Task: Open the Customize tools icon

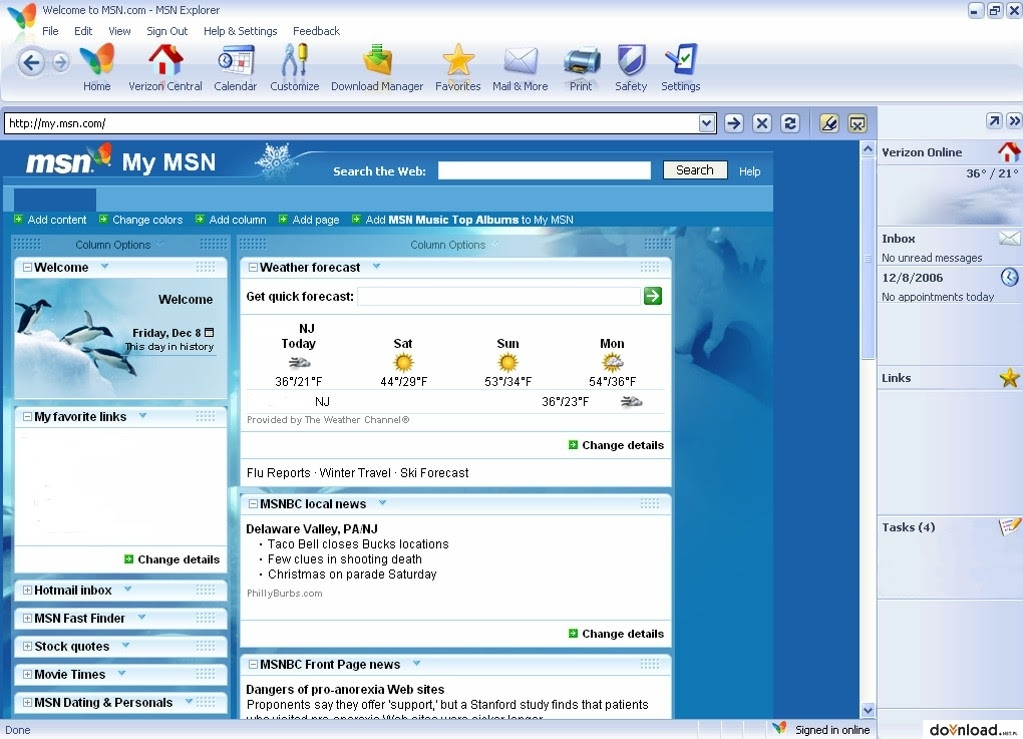Action: click(295, 60)
